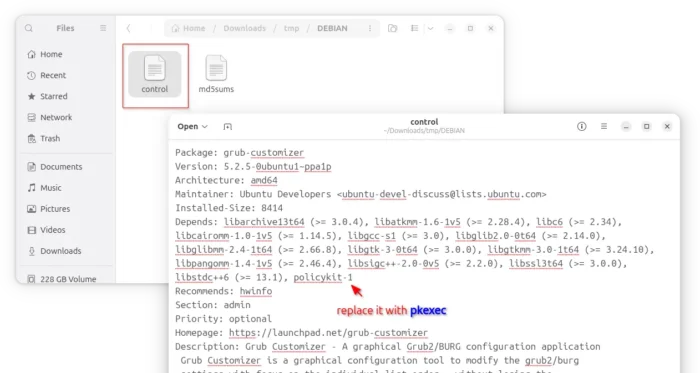700x373 pixels.
Task: Minimize the control text editor window
Action: 626,127
